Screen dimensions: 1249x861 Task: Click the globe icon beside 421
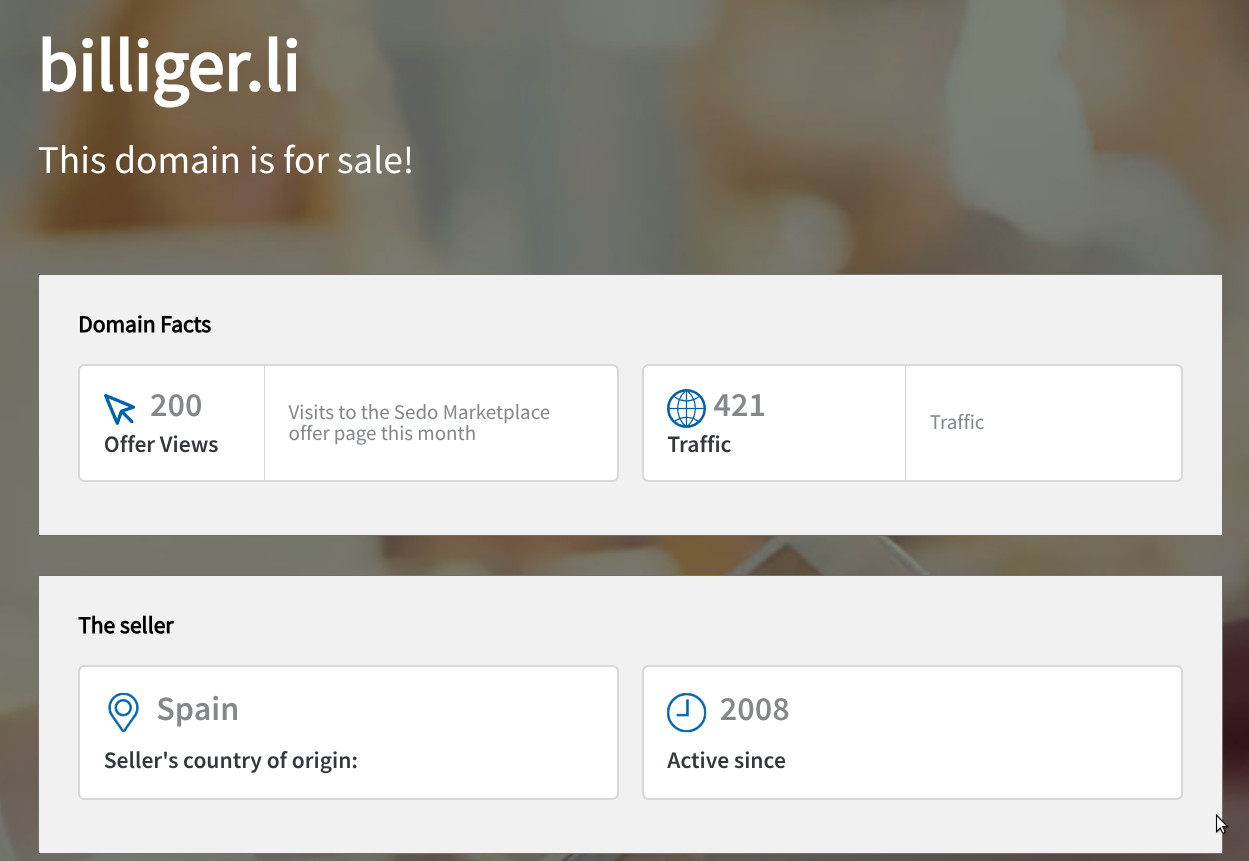686,408
